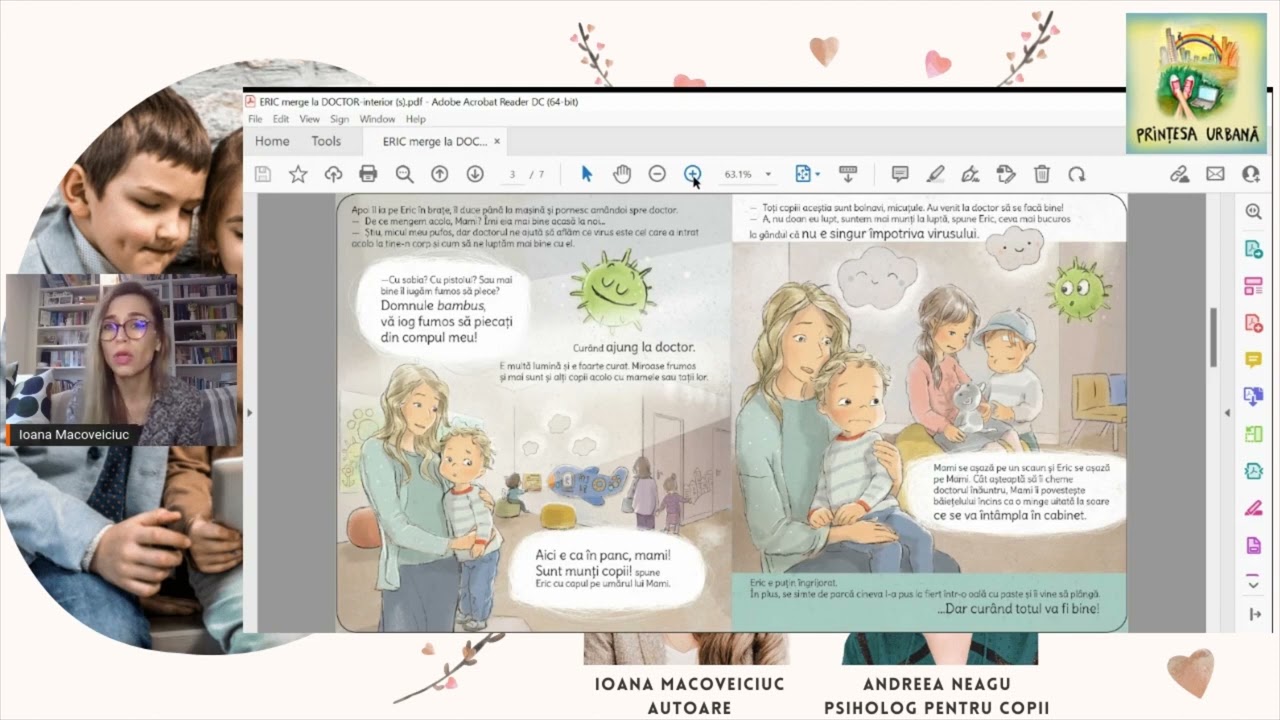Open the File menu
The image size is (1280, 720).
pos(255,119)
